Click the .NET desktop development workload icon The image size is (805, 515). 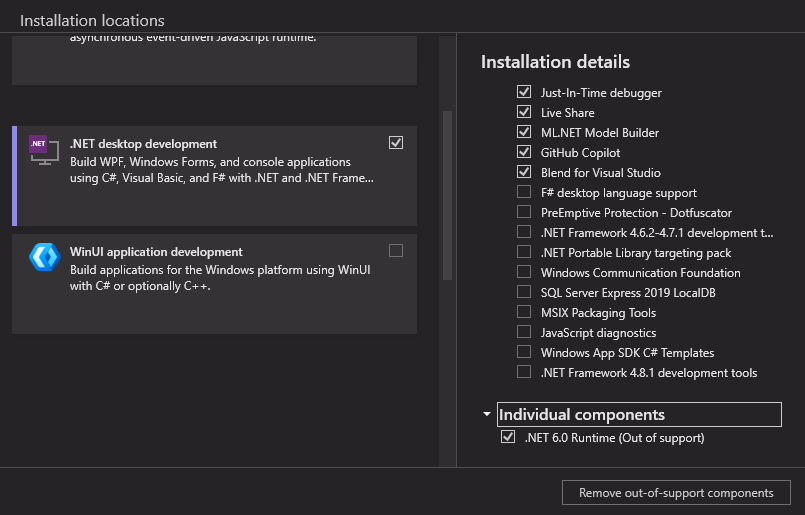(44, 150)
